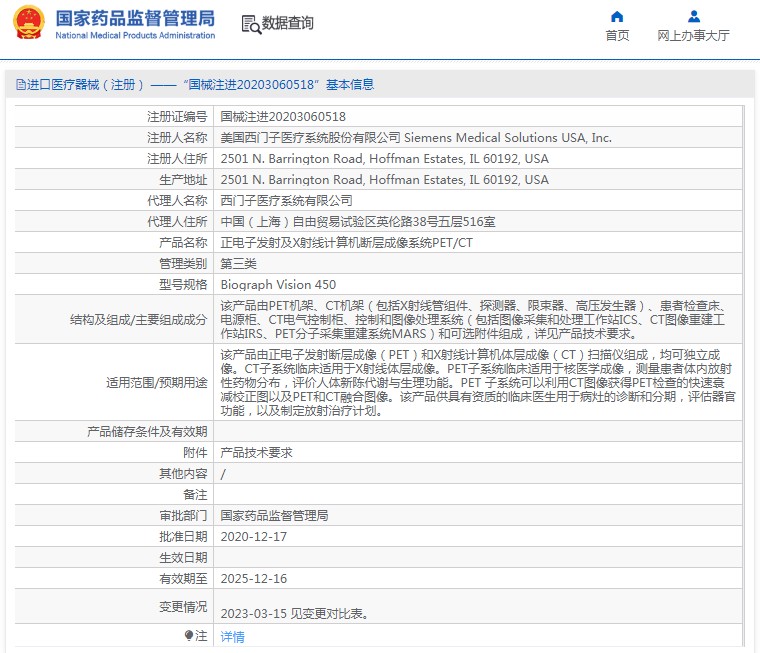
Task: Open the 详情 details link
Action: pyautogui.click(x=233, y=637)
